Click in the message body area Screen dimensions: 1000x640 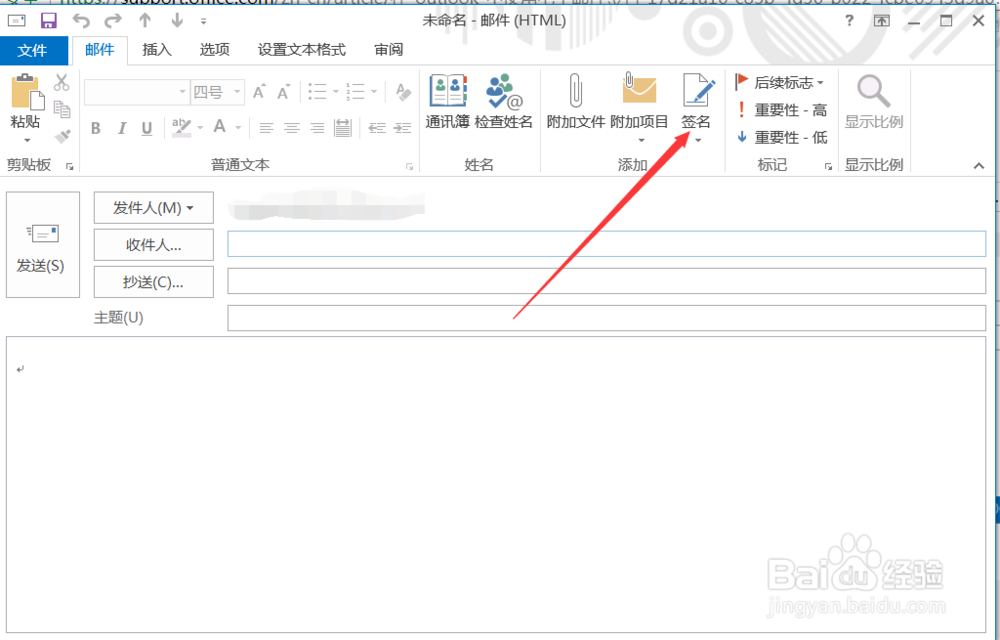496,485
